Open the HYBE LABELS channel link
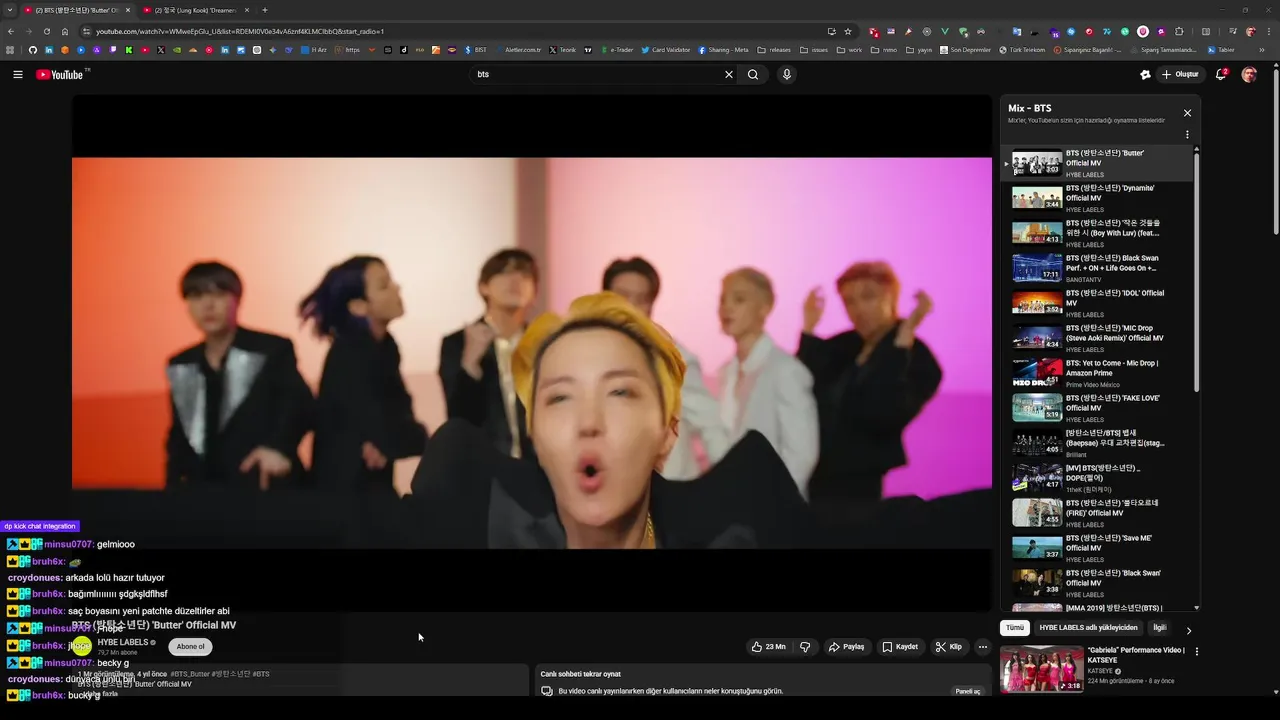 pos(123,642)
